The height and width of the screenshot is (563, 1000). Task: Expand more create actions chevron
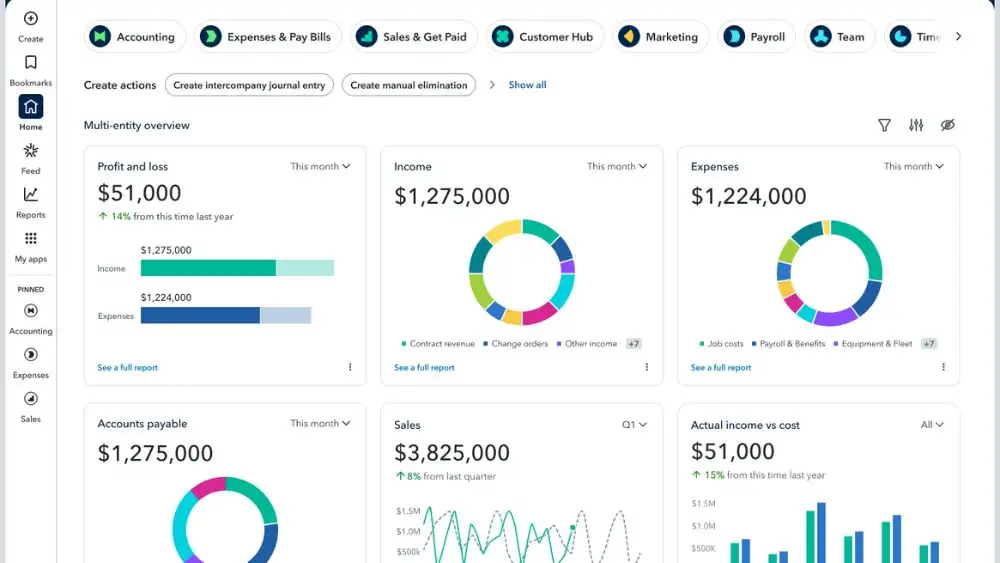coord(492,85)
